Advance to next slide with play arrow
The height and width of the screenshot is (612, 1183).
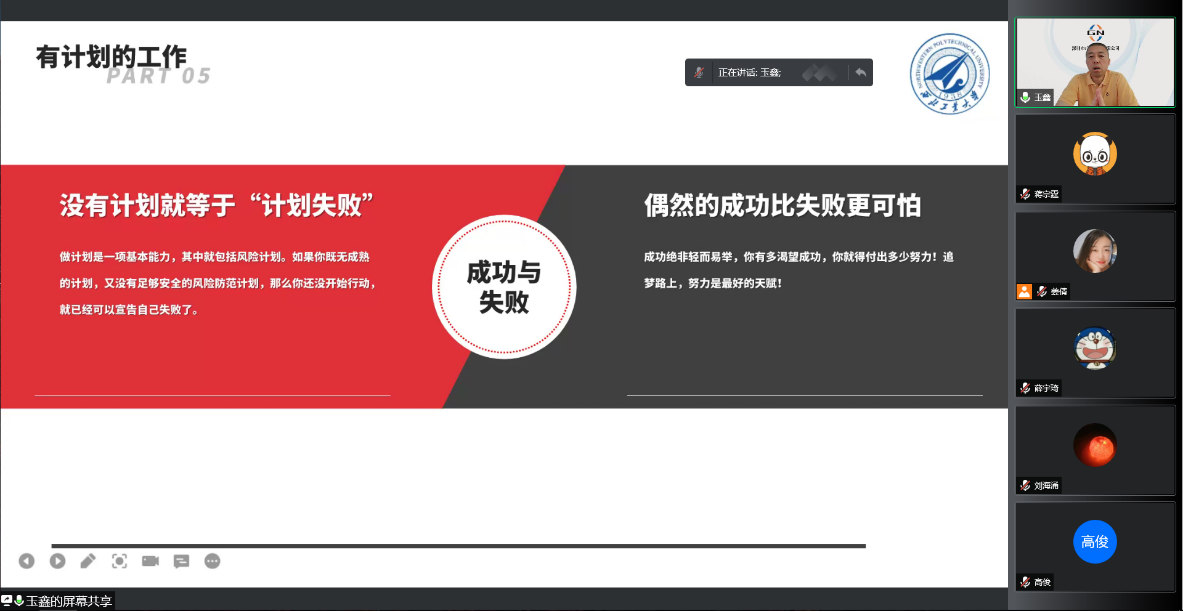pos(58,561)
